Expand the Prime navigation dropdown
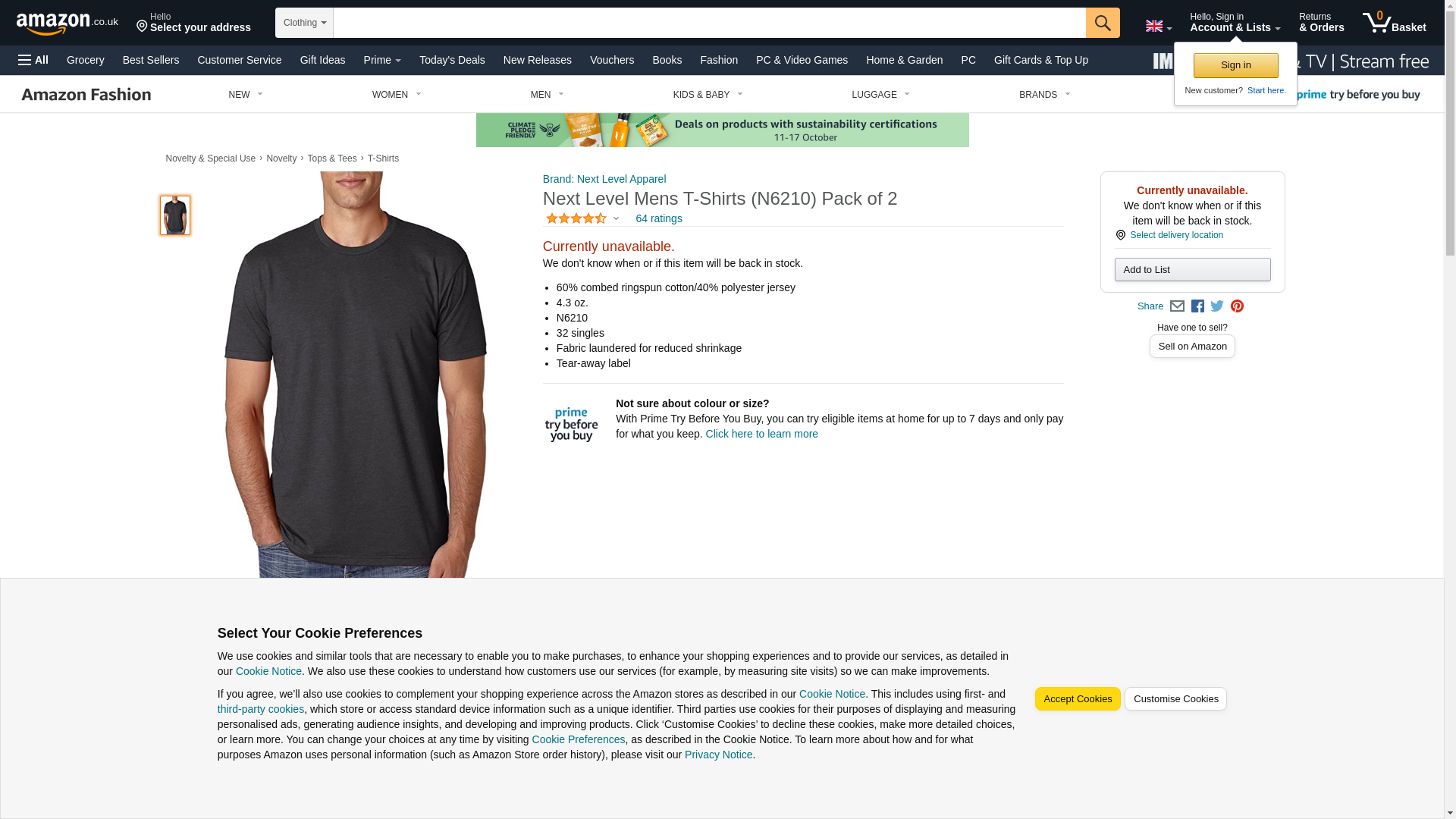 point(382,60)
